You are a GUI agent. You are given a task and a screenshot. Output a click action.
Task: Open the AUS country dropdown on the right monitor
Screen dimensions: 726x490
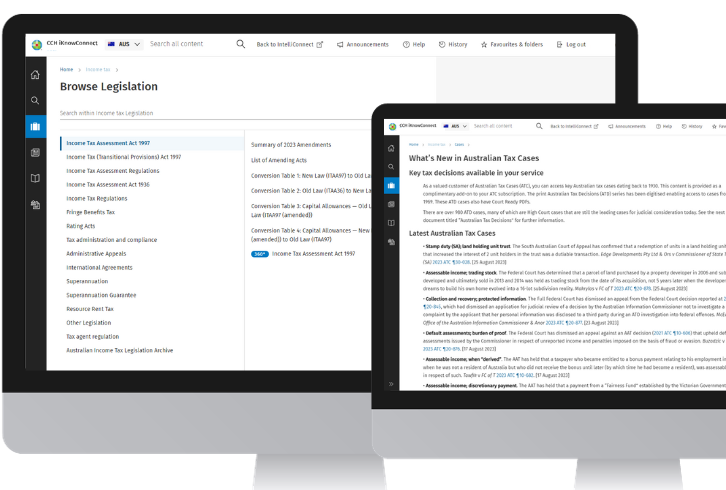point(455,127)
